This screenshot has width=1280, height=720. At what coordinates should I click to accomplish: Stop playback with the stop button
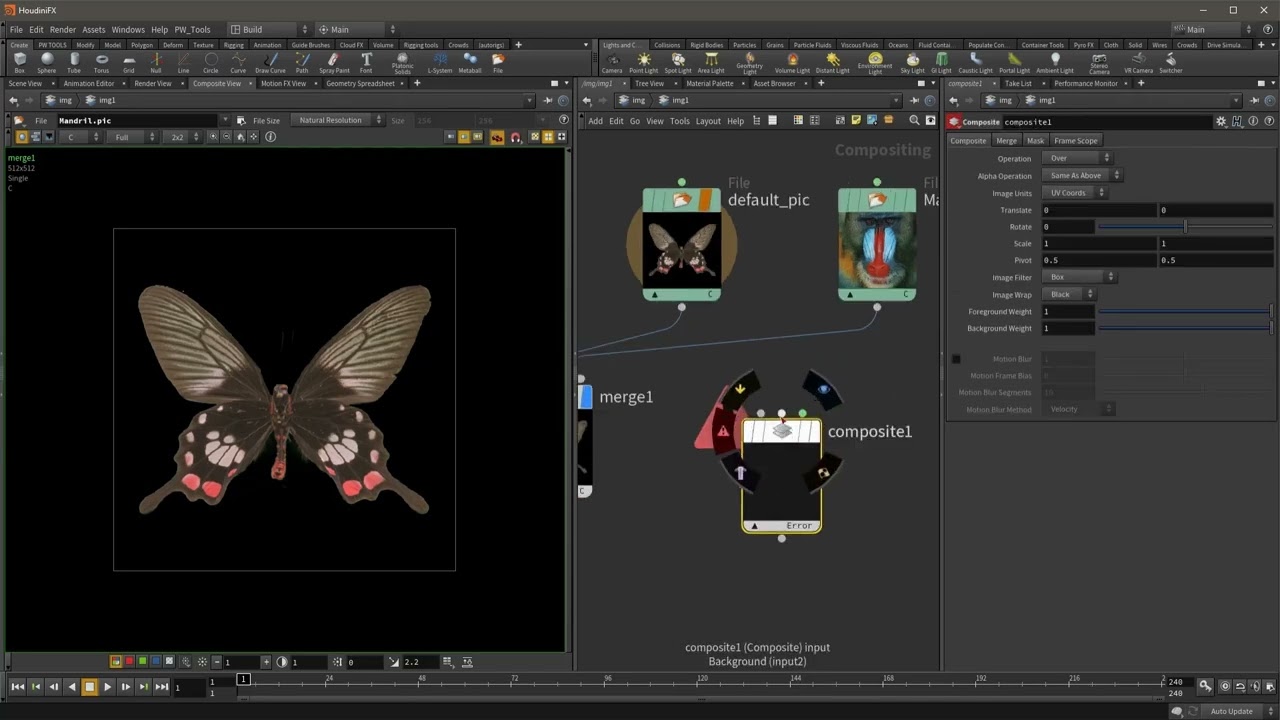(x=89, y=686)
